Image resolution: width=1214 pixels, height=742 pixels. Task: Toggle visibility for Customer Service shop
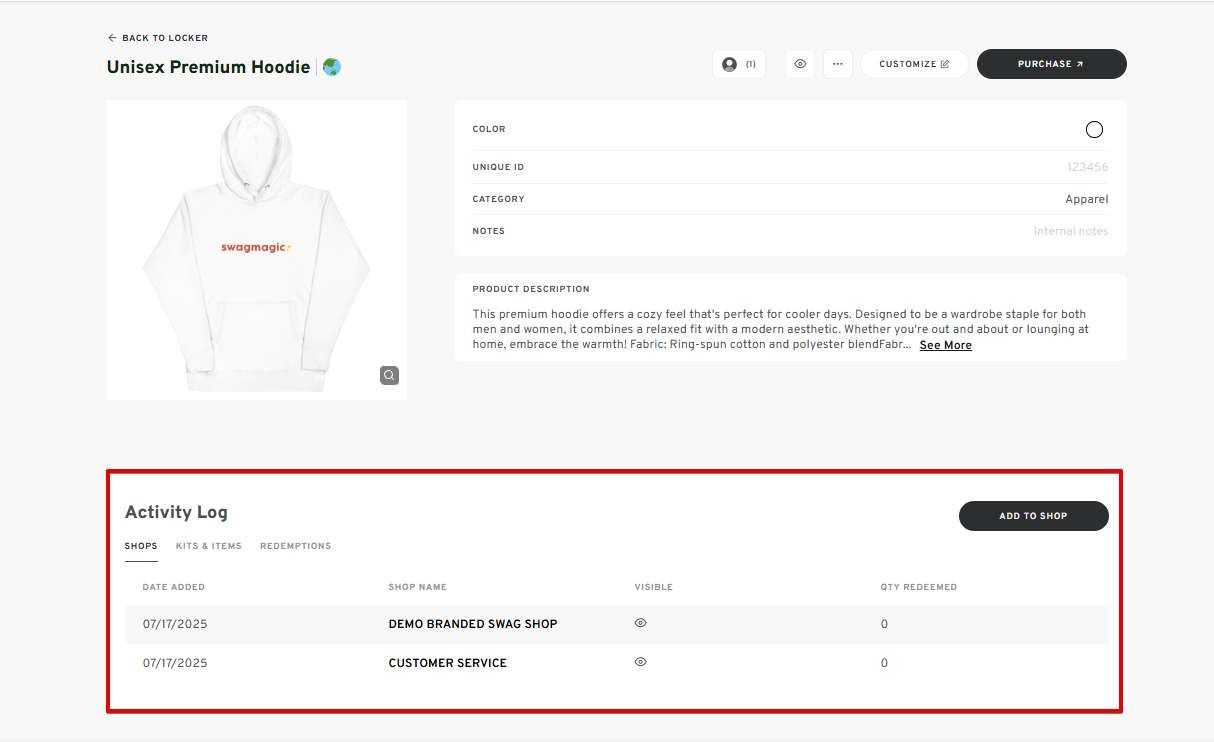640,662
